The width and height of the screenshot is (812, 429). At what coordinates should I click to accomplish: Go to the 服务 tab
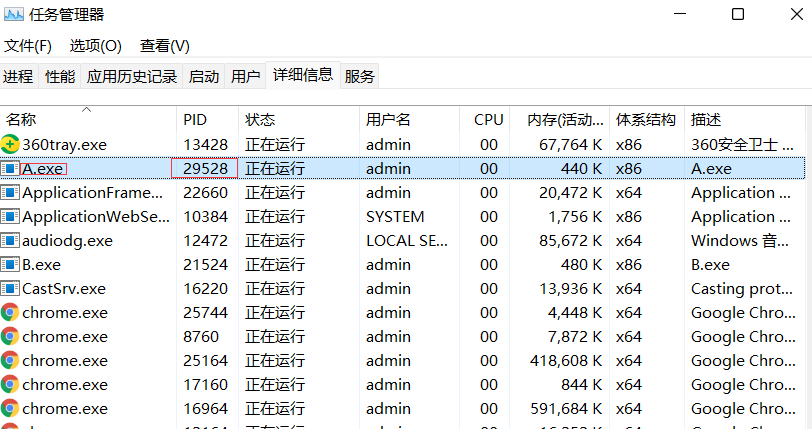360,76
